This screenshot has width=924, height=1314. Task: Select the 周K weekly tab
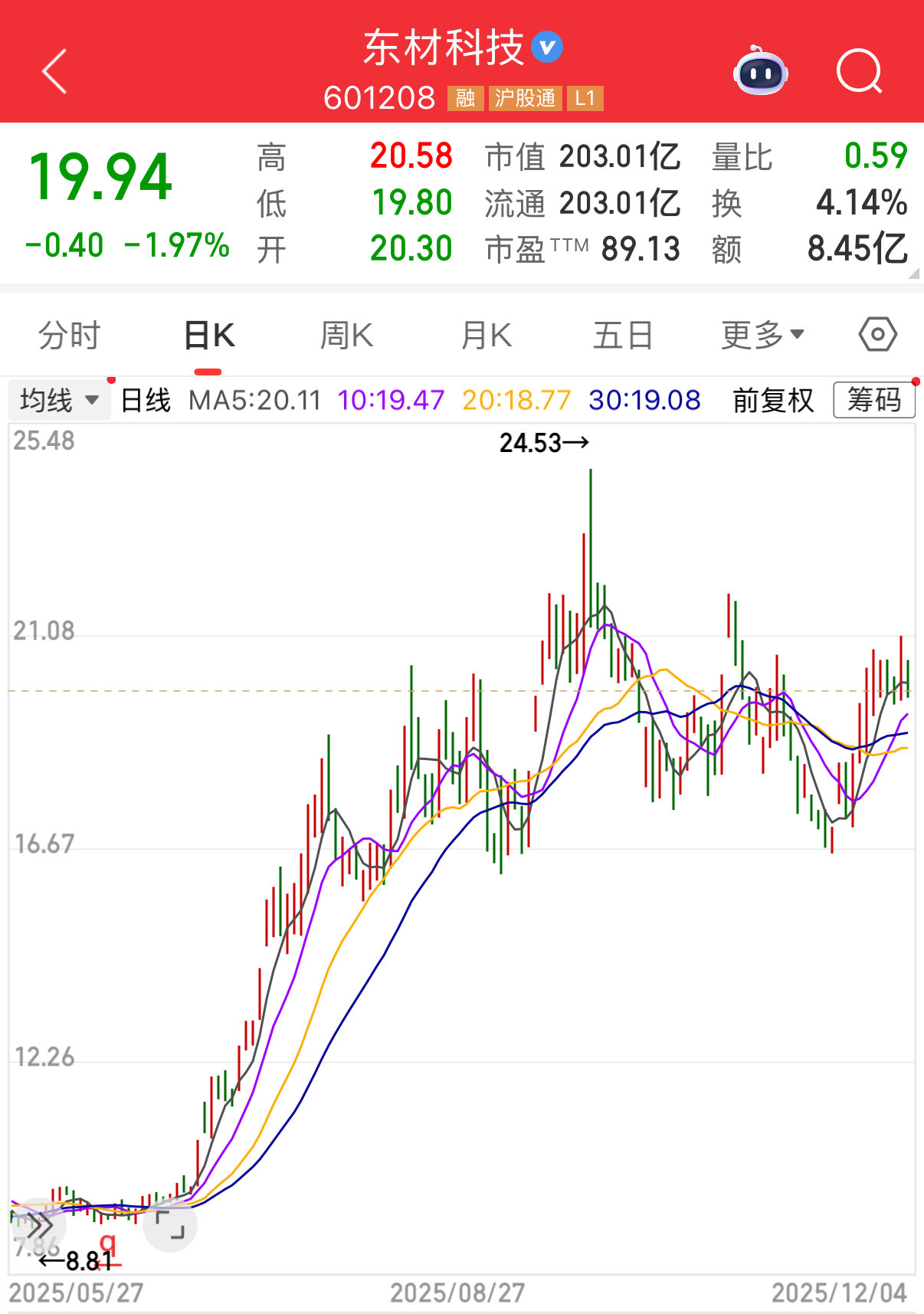coord(346,335)
